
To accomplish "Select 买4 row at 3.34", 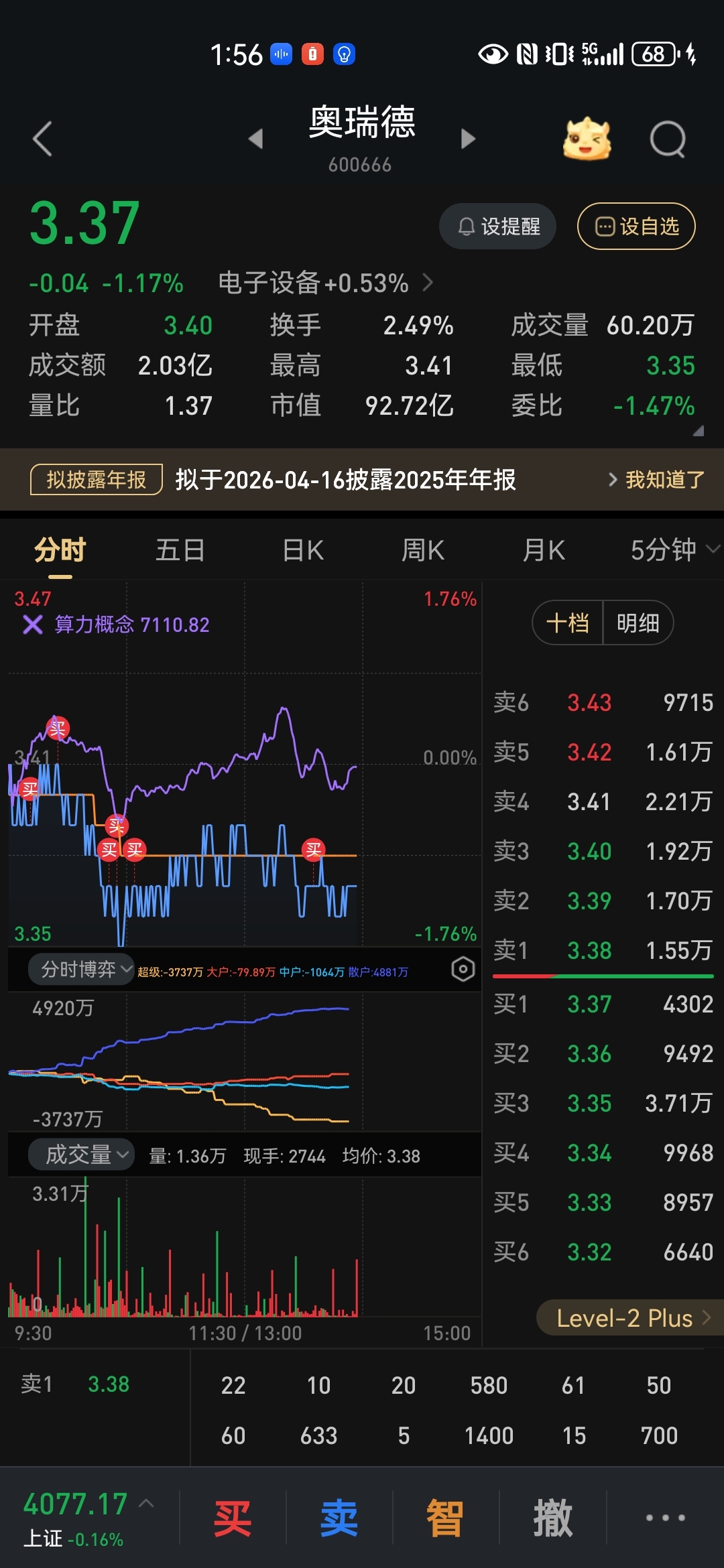I will tap(603, 1153).
